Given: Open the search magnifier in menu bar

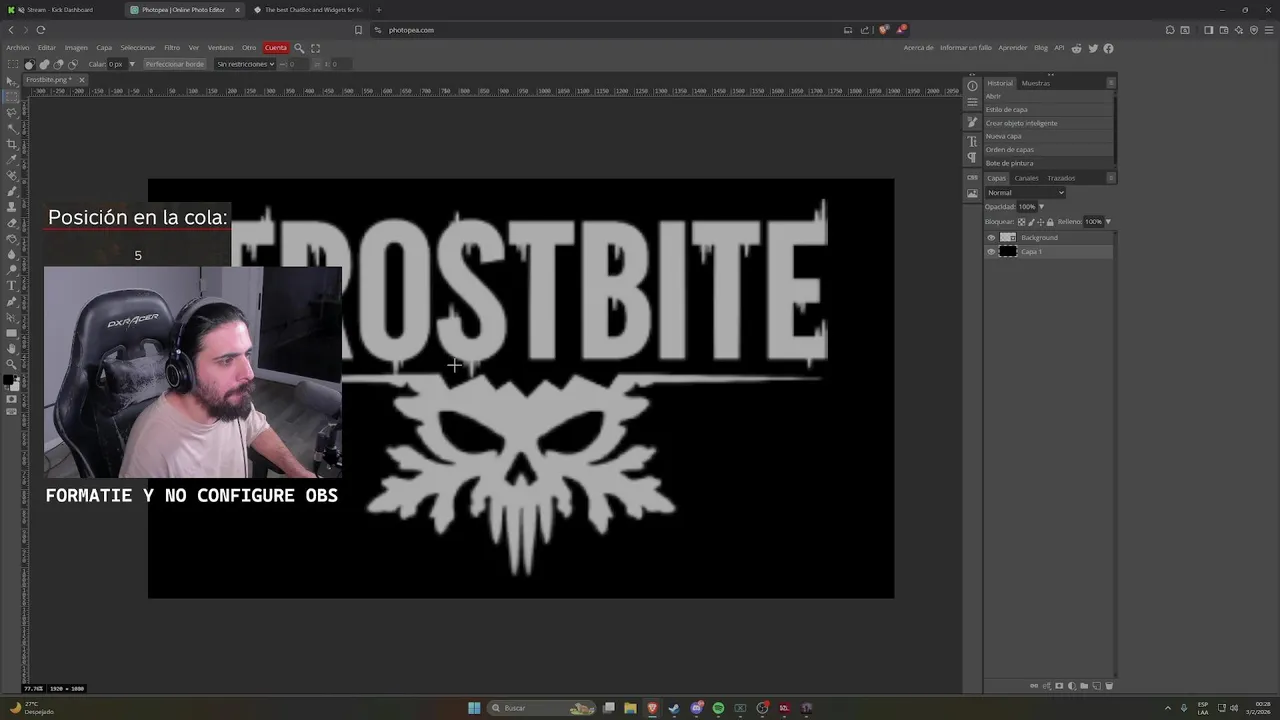Looking at the screenshot, I should (299, 48).
